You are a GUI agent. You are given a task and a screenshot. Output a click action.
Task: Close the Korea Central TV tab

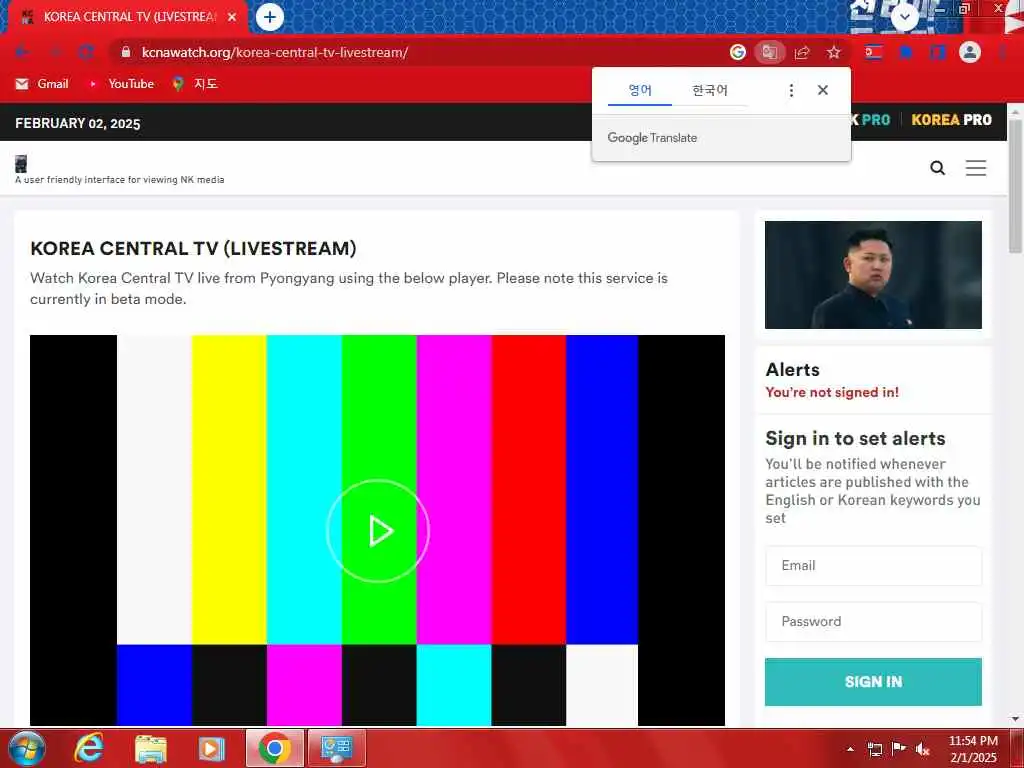click(x=232, y=17)
